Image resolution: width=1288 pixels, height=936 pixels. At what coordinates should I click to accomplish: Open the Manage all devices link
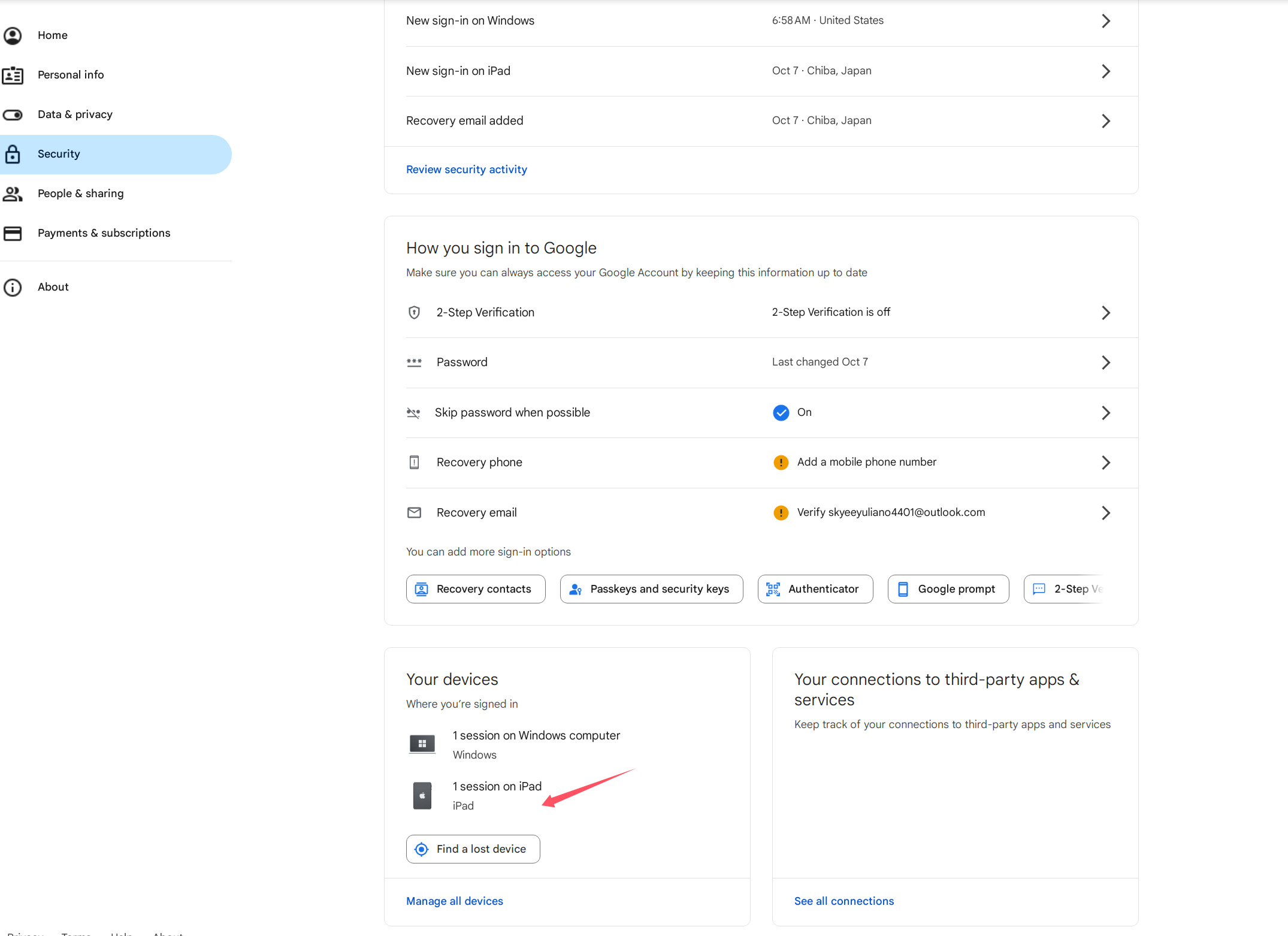[454, 901]
